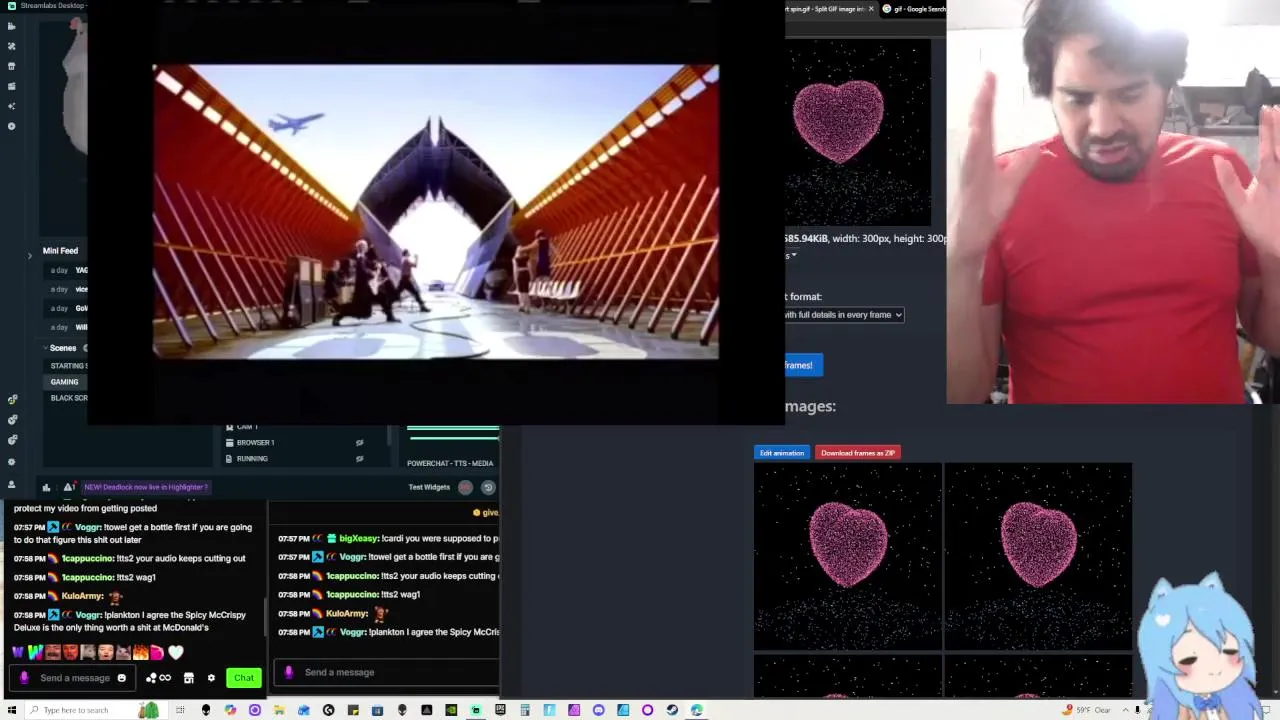Click the purple W emote
This screenshot has height=720, width=1280.
coord(18,653)
